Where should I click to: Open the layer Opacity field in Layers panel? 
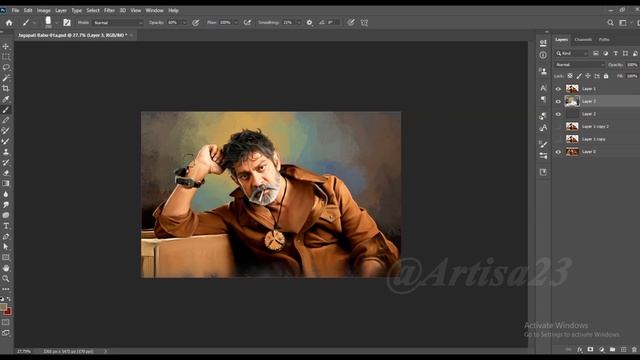point(632,65)
